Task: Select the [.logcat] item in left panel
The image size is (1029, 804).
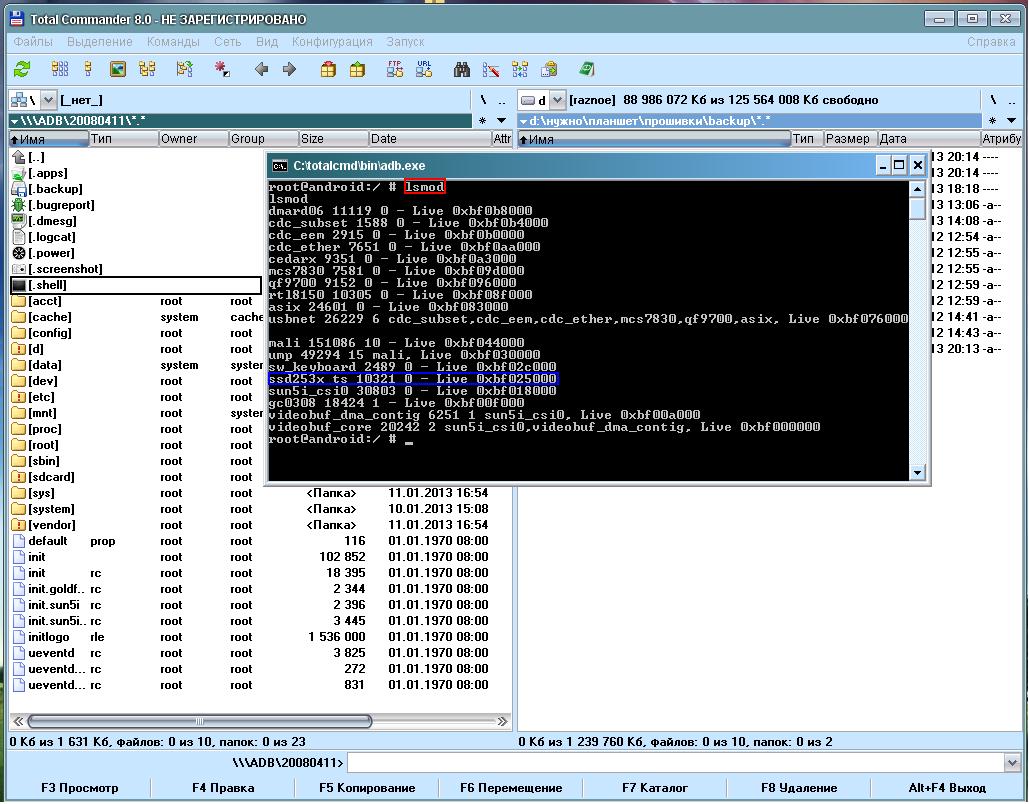Action: point(51,237)
